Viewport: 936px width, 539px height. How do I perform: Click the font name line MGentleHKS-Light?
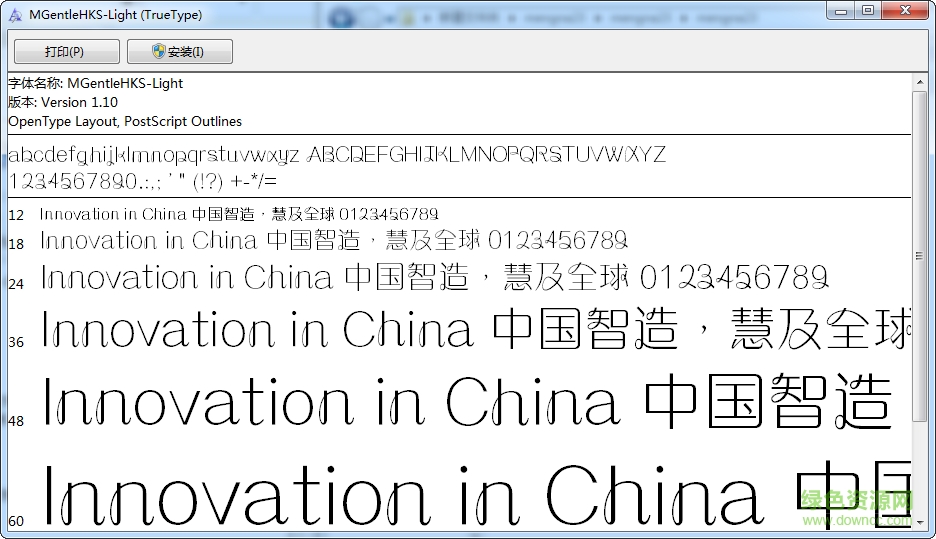[x=96, y=83]
